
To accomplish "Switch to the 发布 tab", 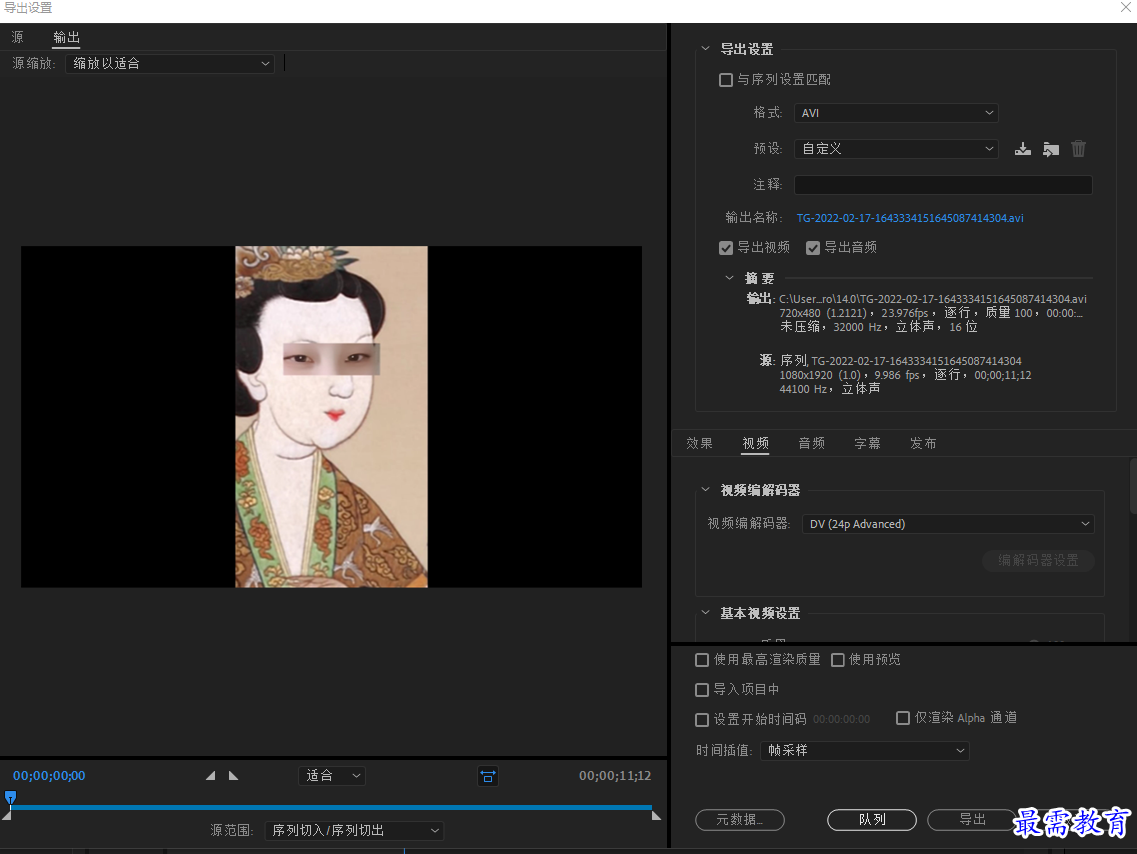I will point(923,443).
